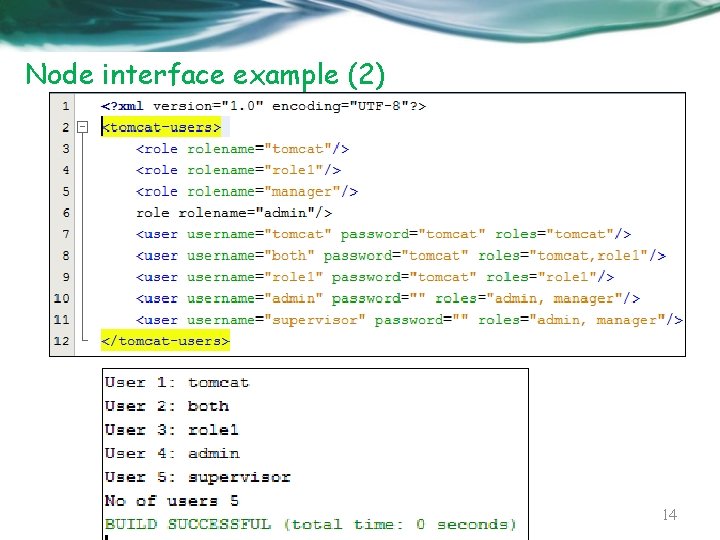Click the user line with username="admin"

point(388,298)
